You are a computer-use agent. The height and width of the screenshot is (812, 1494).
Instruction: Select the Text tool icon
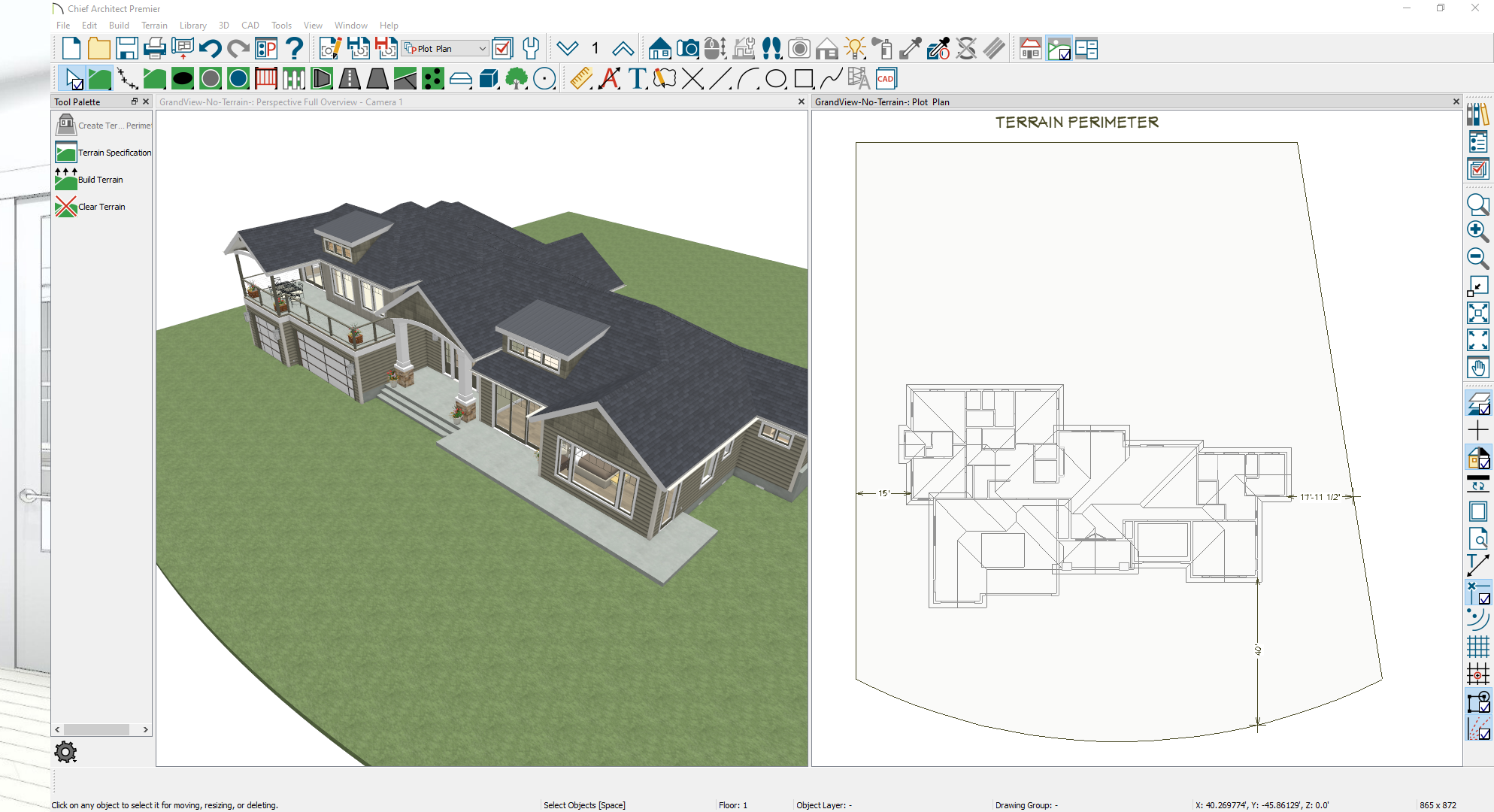coord(637,78)
